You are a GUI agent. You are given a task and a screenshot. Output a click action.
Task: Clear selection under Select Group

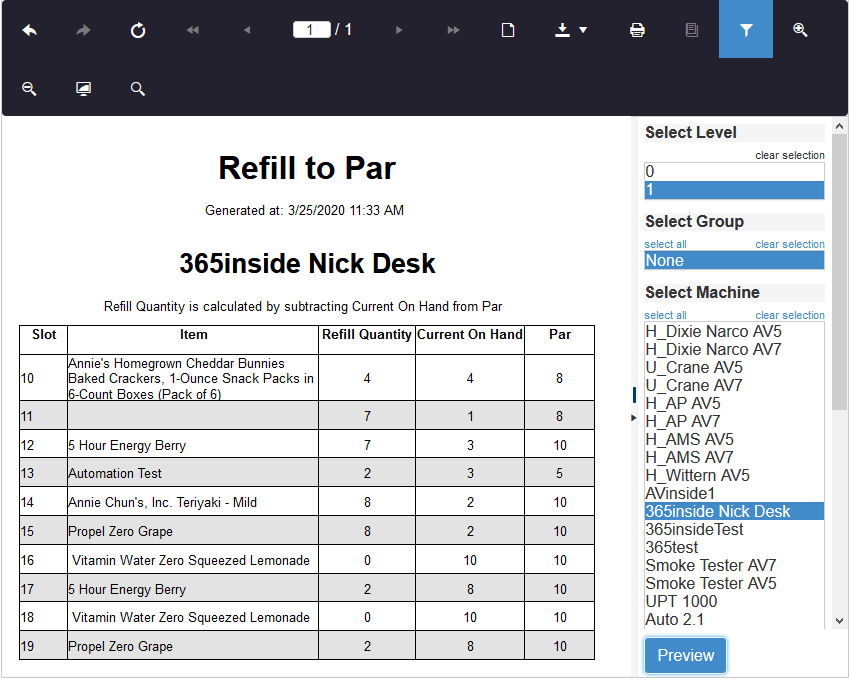click(789, 244)
